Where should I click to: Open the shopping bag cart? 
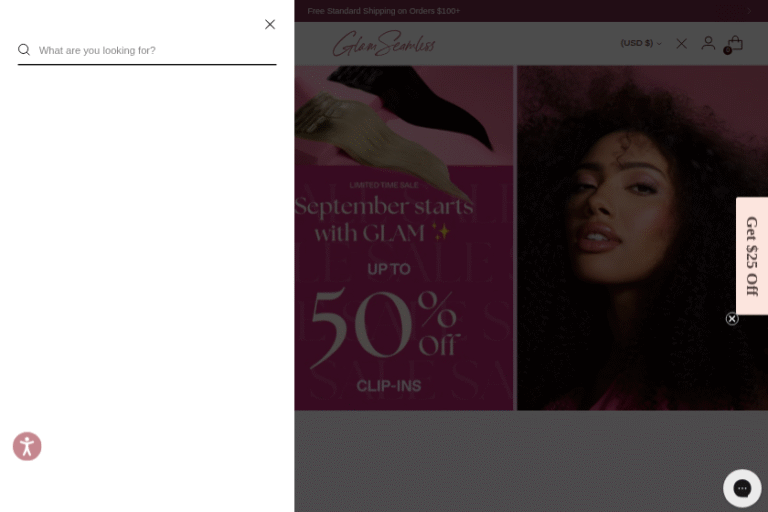point(735,43)
